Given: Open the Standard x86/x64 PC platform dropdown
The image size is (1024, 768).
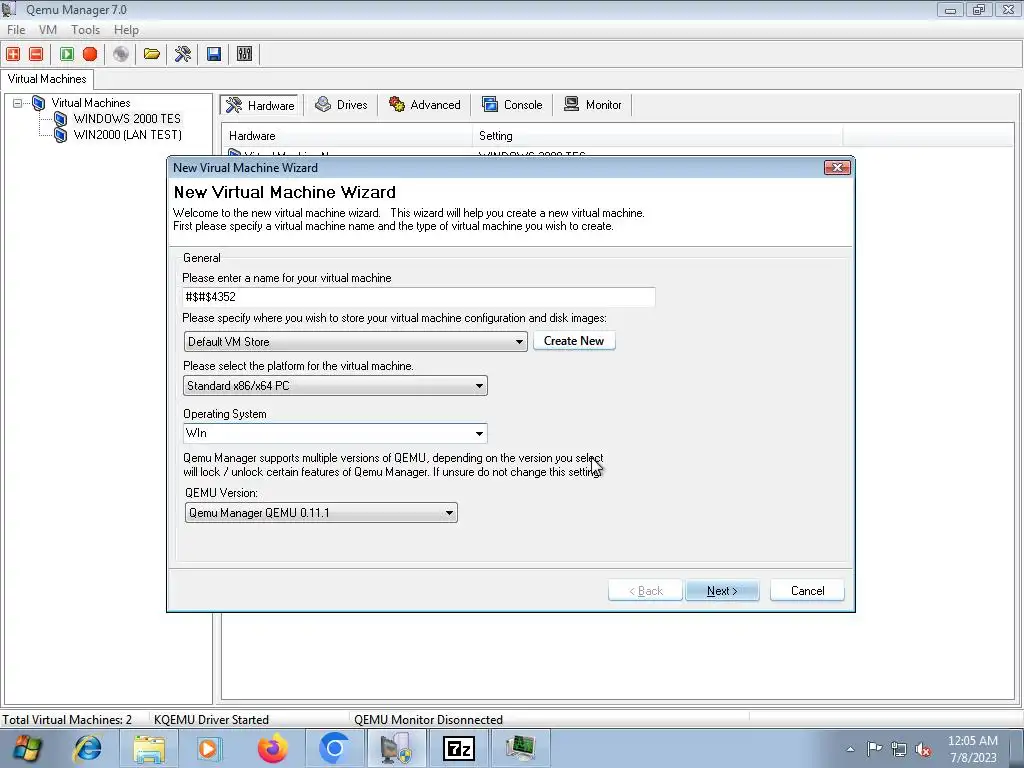Looking at the screenshot, I should pos(335,386).
